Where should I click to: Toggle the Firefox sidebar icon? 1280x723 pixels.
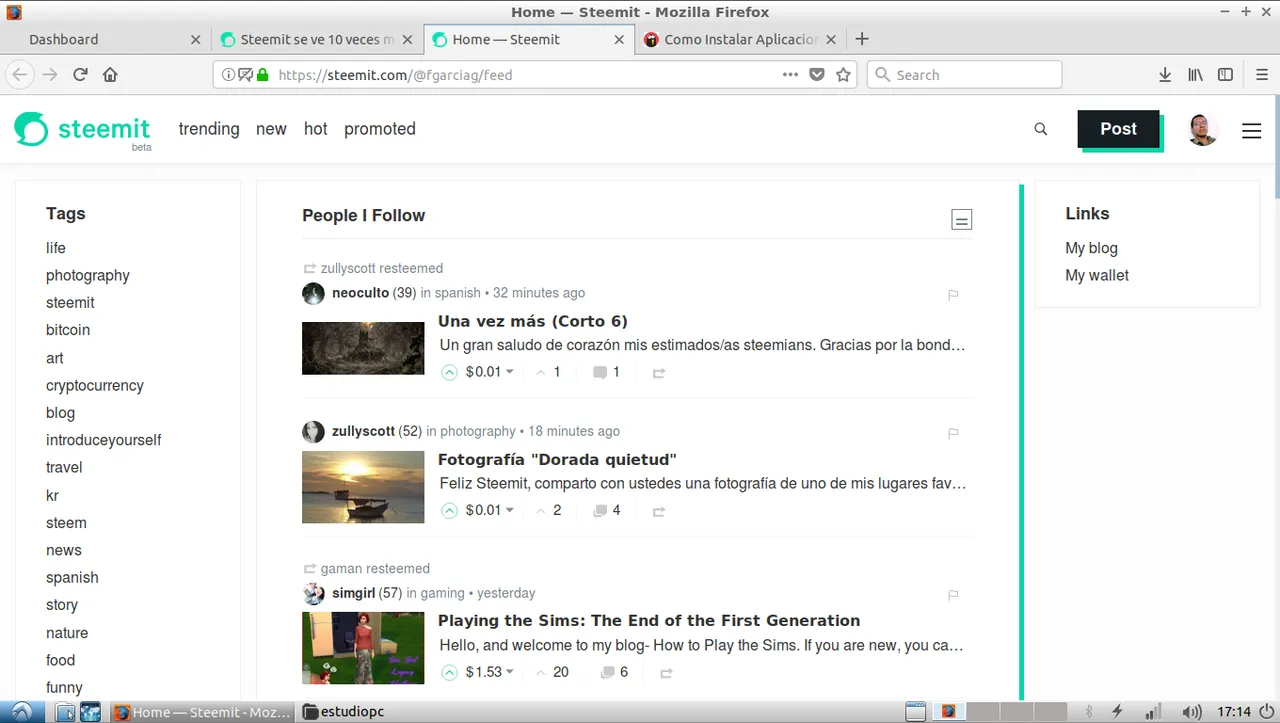click(1225, 75)
